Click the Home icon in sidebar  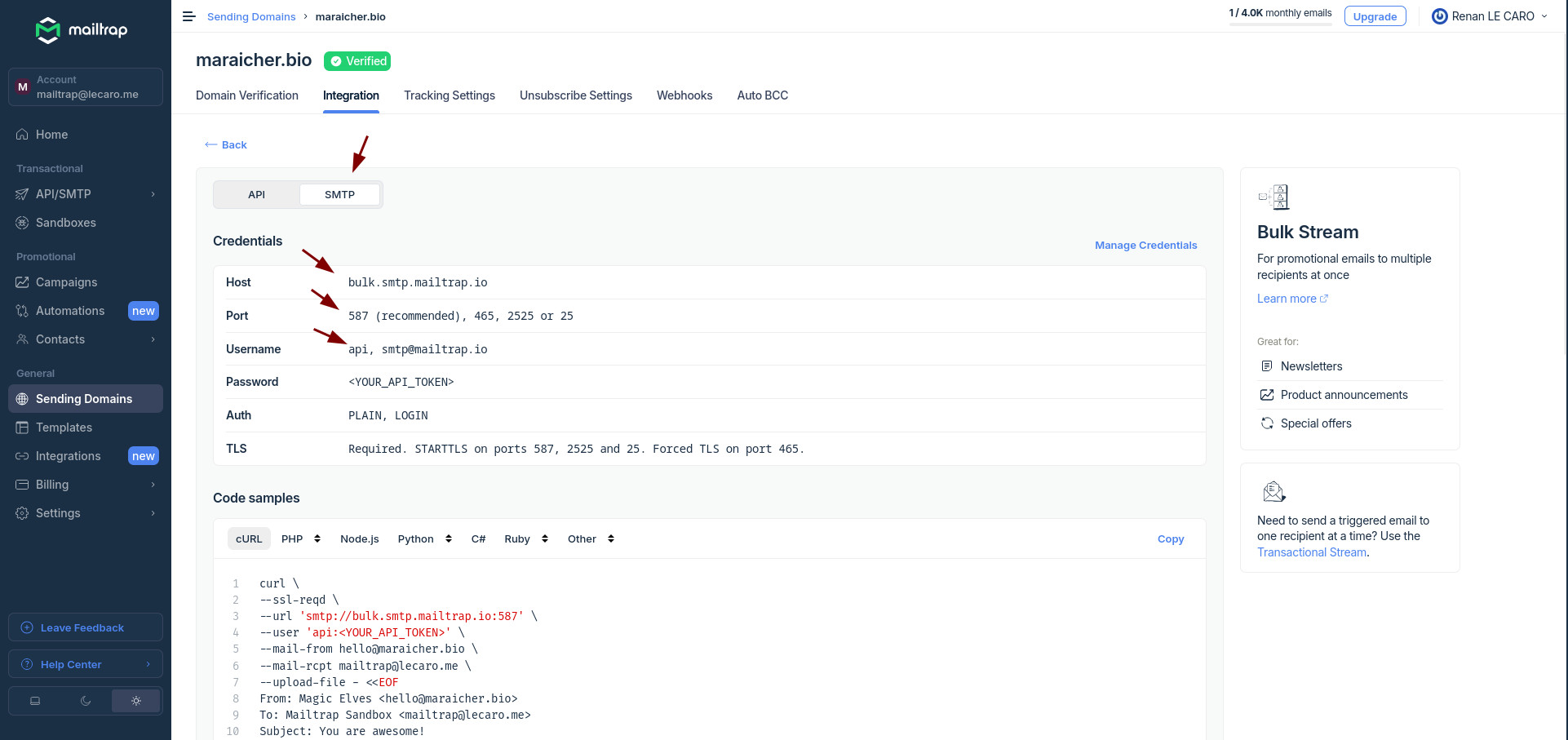tap(22, 135)
